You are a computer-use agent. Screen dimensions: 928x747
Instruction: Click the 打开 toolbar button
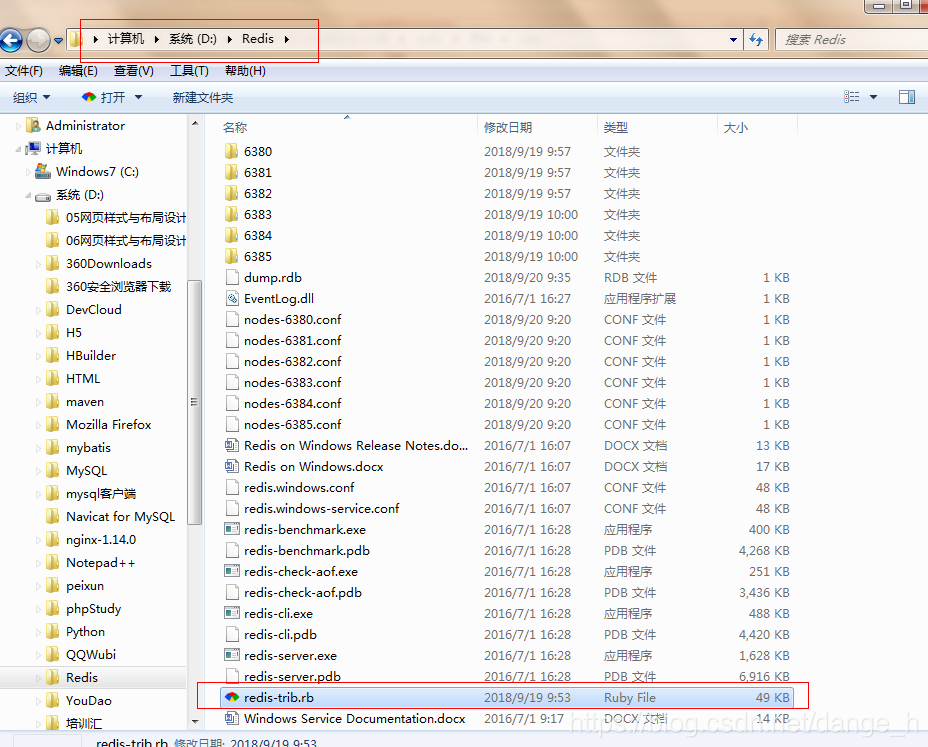pos(104,97)
